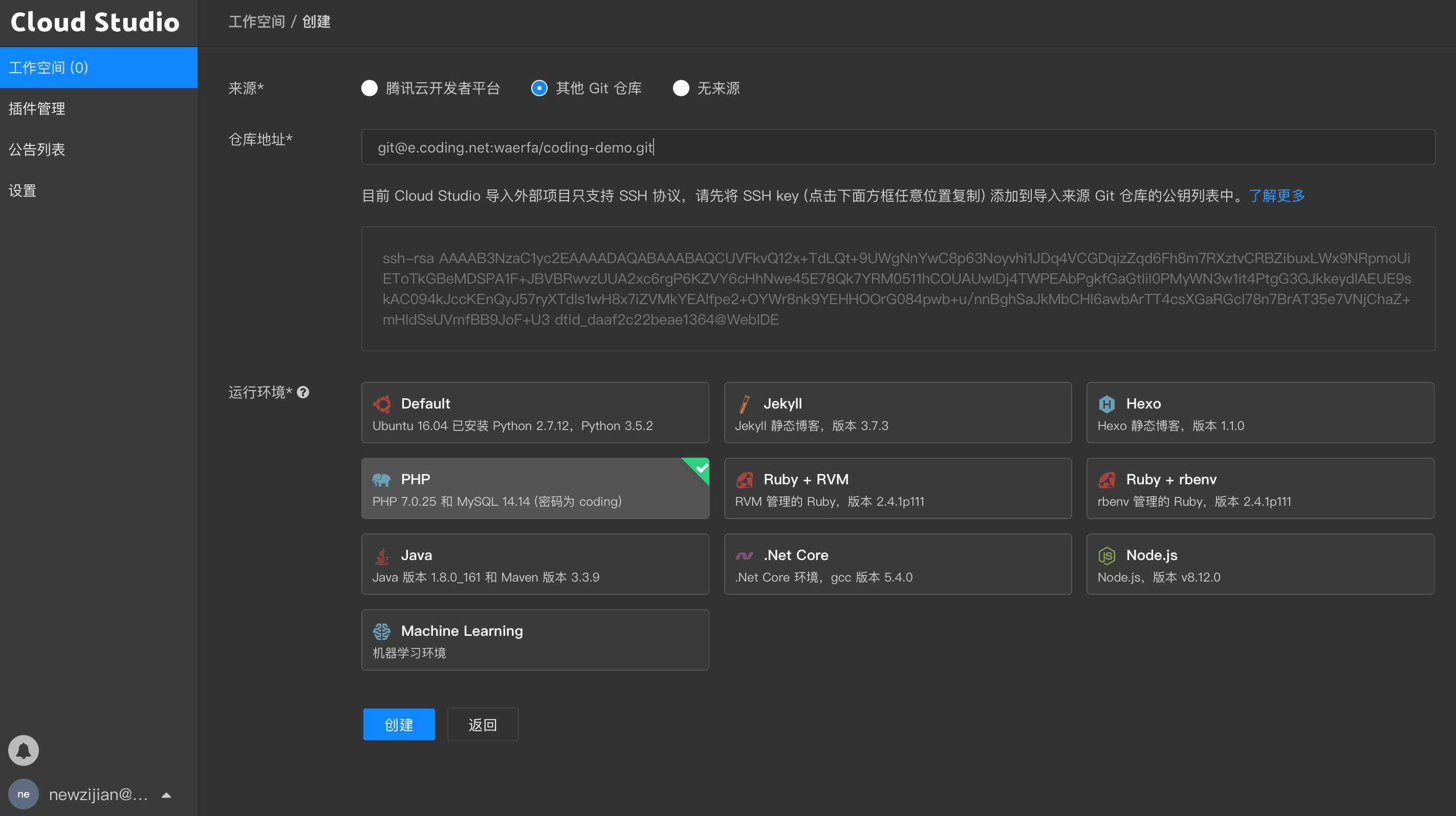Click the Java coffee cup icon
Viewport: 1456px width, 816px height.
point(382,556)
